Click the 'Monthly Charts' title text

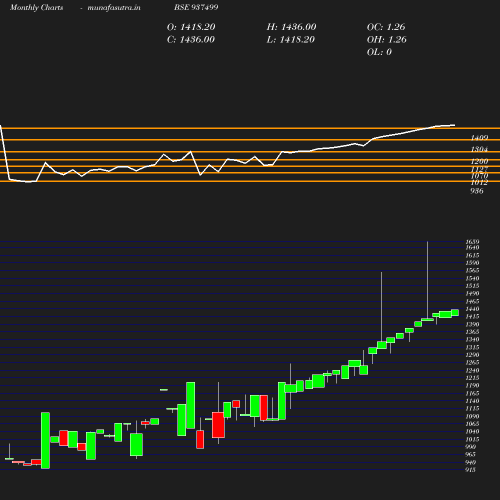tap(37, 8)
